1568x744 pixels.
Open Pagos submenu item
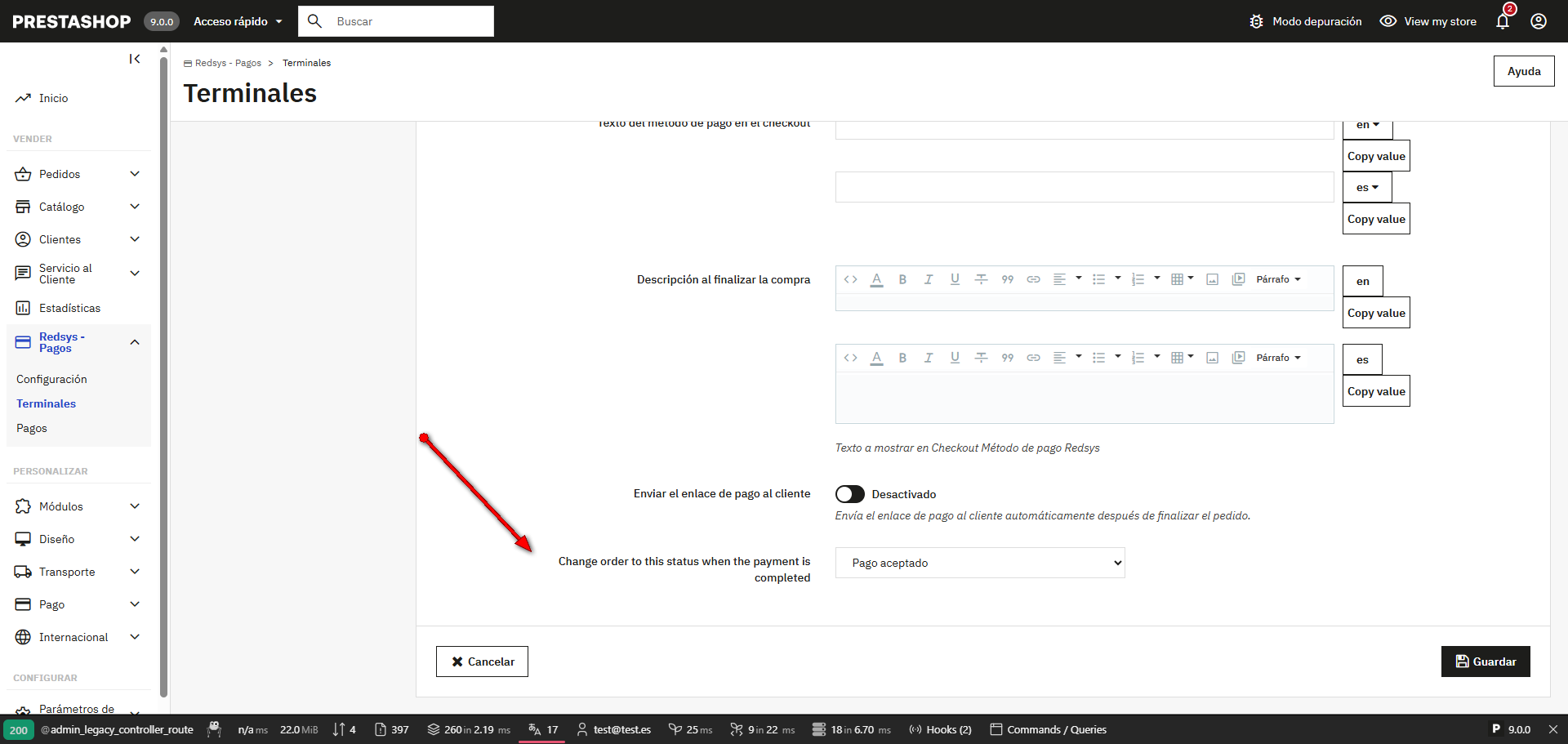(32, 428)
